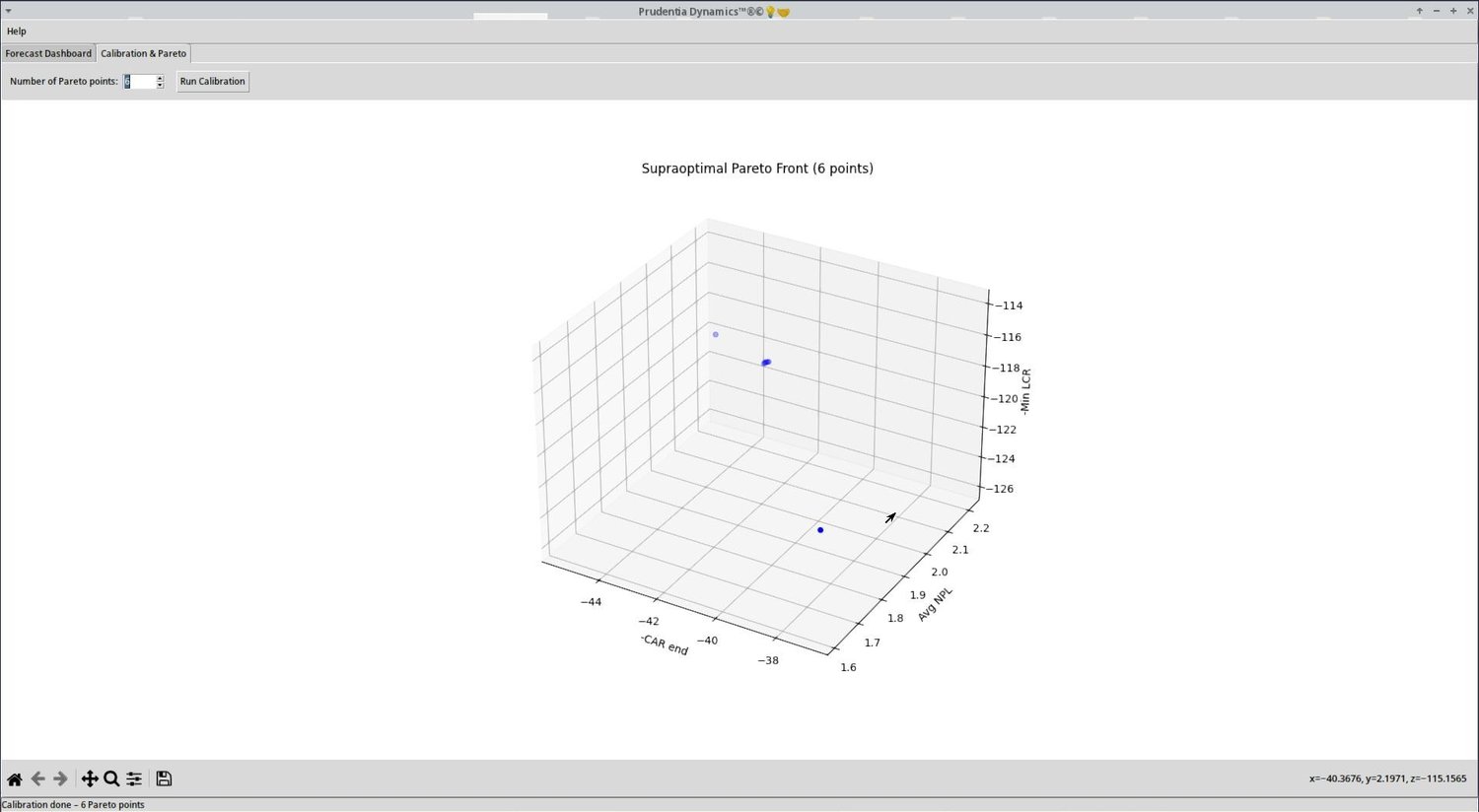Image resolution: width=1479 pixels, height=812 pixels.
Task: Focus the Number of Pareto points field
Action: [x=139, y=82]
